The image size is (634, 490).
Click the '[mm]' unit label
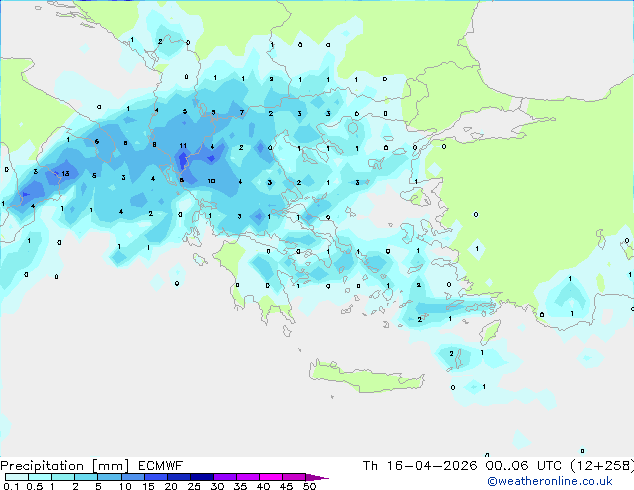click(110, 466)
